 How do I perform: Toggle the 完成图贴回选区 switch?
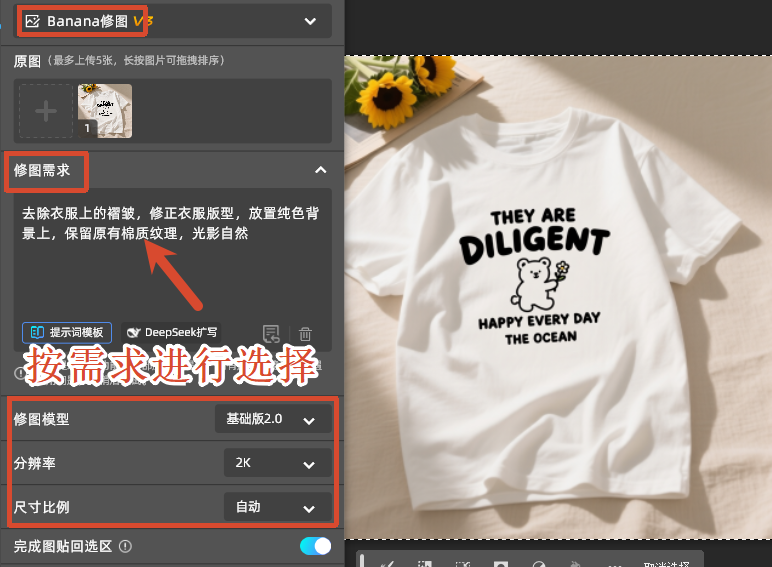pyautogui.click(x=315, y=546)
